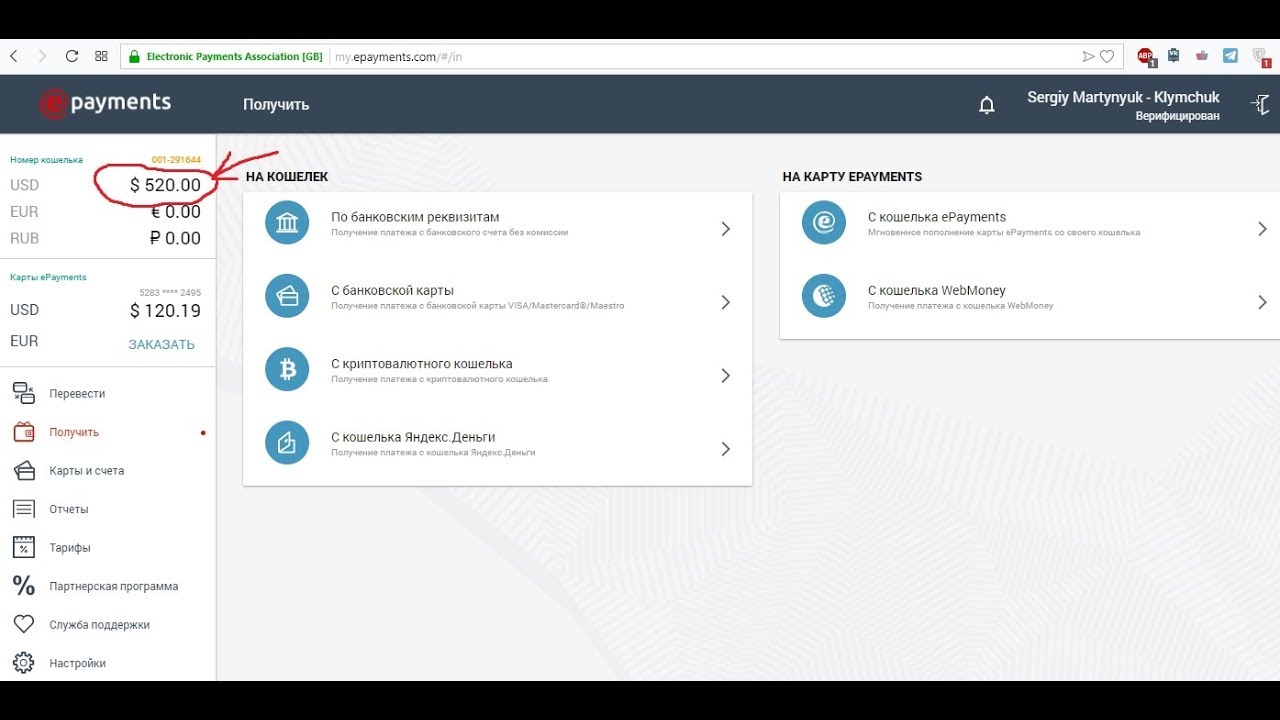The height and width of the screenshot is (720, 1280).
Task: Click the WebMoney globe icon
Action: tap(824, 296)
